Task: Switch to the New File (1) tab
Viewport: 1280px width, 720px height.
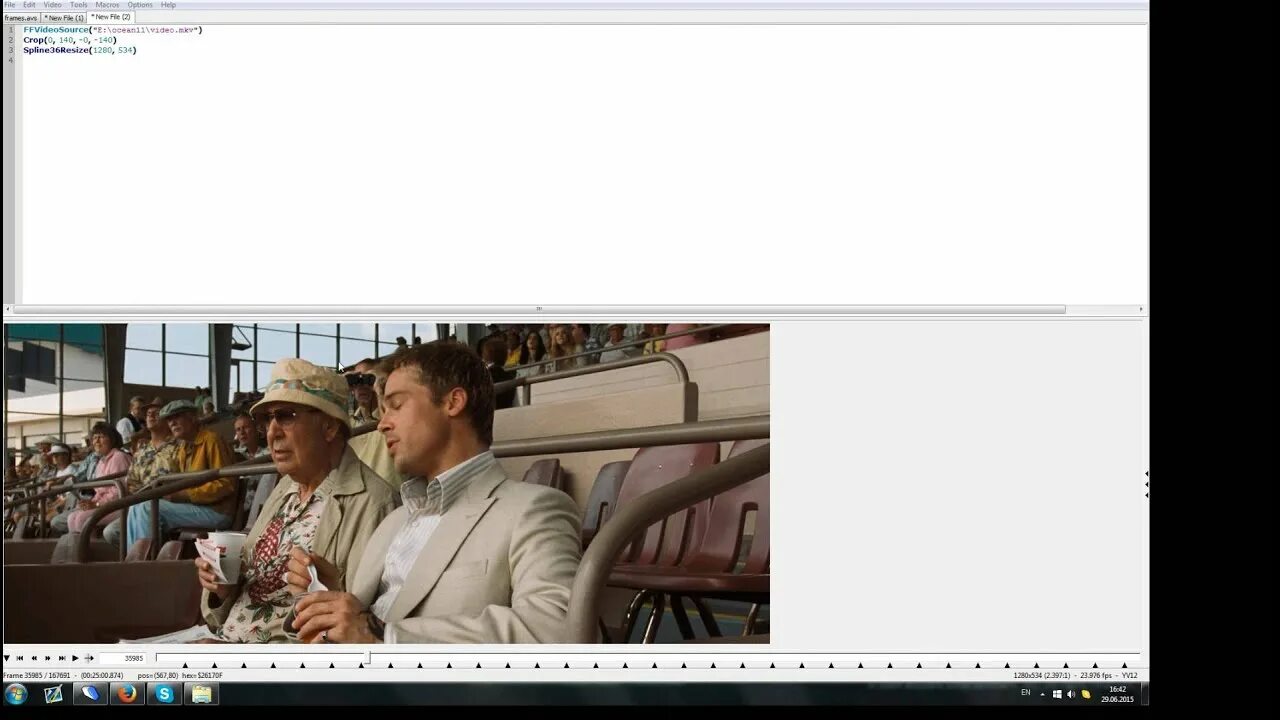Action: pos(65,18)
